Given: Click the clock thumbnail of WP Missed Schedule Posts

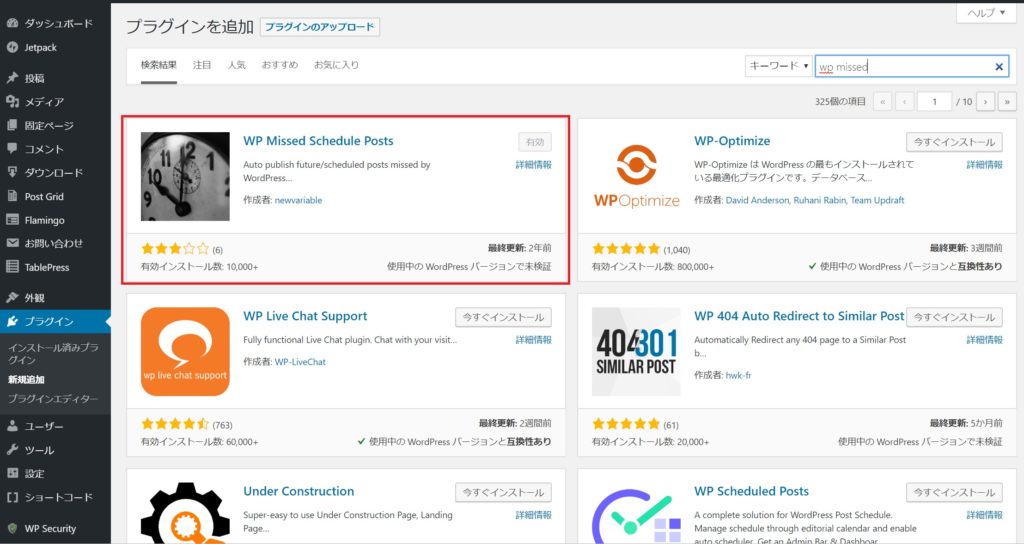Looking at the screenshot, I should (185, 176).
